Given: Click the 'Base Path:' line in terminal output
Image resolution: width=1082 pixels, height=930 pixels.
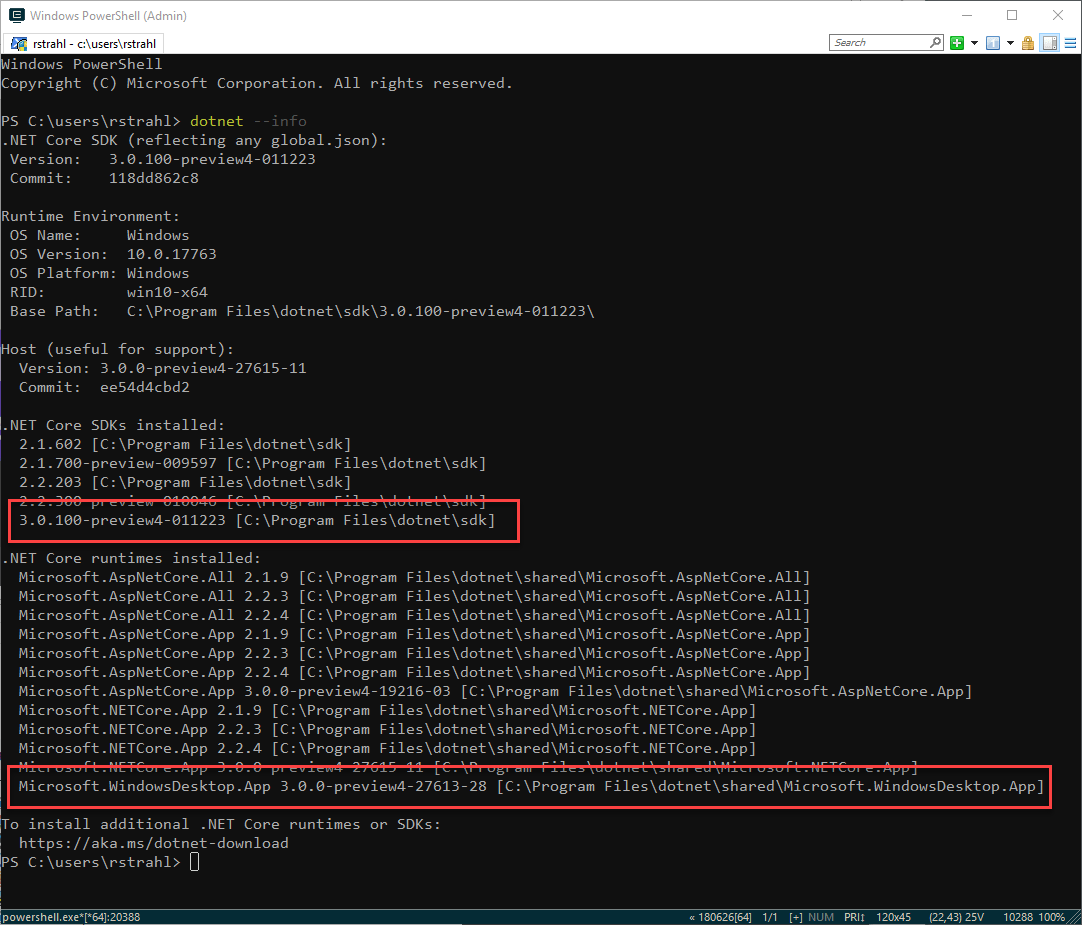Looking at the screenshot, I should [x=302, y=311].
